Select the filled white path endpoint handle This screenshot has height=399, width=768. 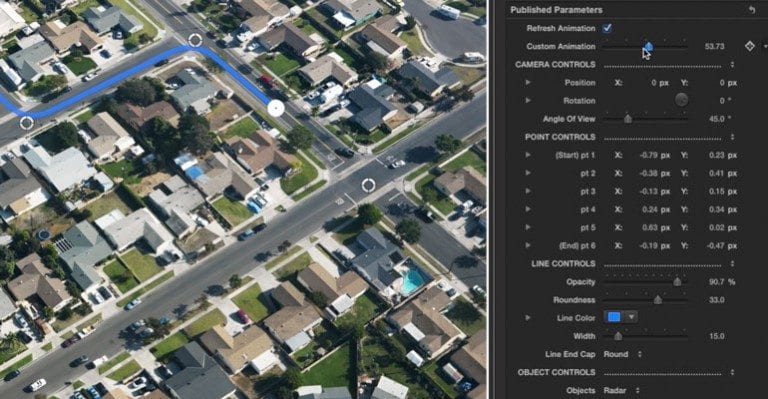coord(276,108)
